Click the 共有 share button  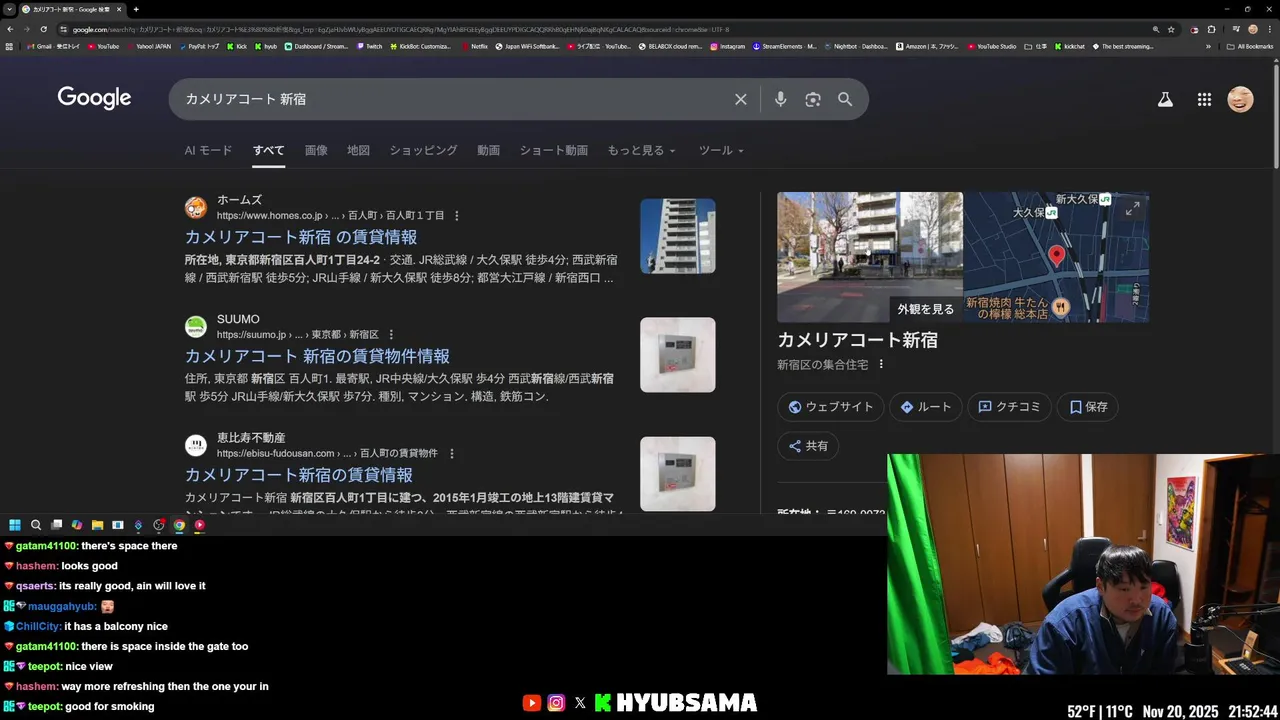(x=808, y=446)
